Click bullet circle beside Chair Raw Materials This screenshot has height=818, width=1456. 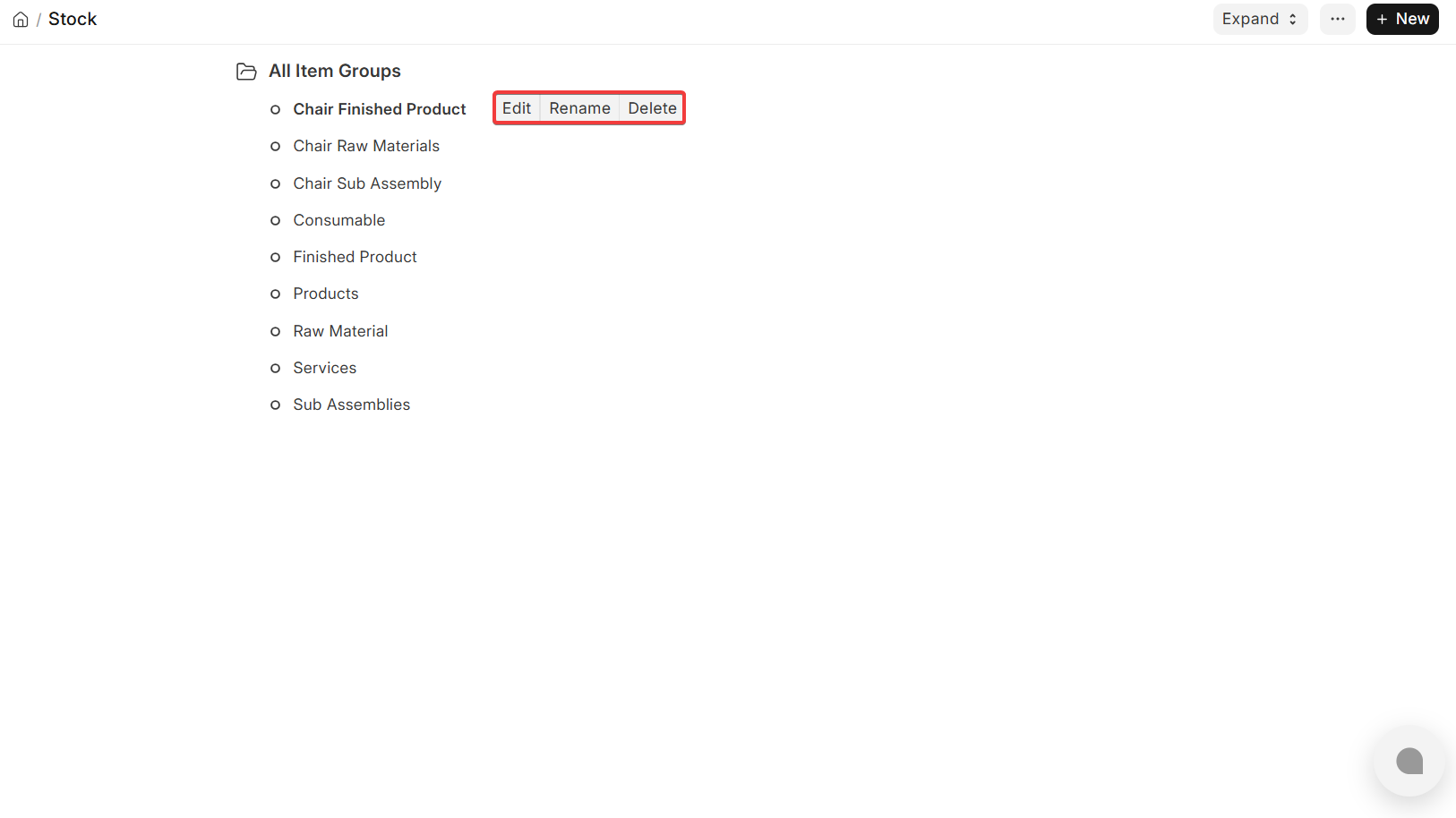pyautogui.click(x=275, y=147)
